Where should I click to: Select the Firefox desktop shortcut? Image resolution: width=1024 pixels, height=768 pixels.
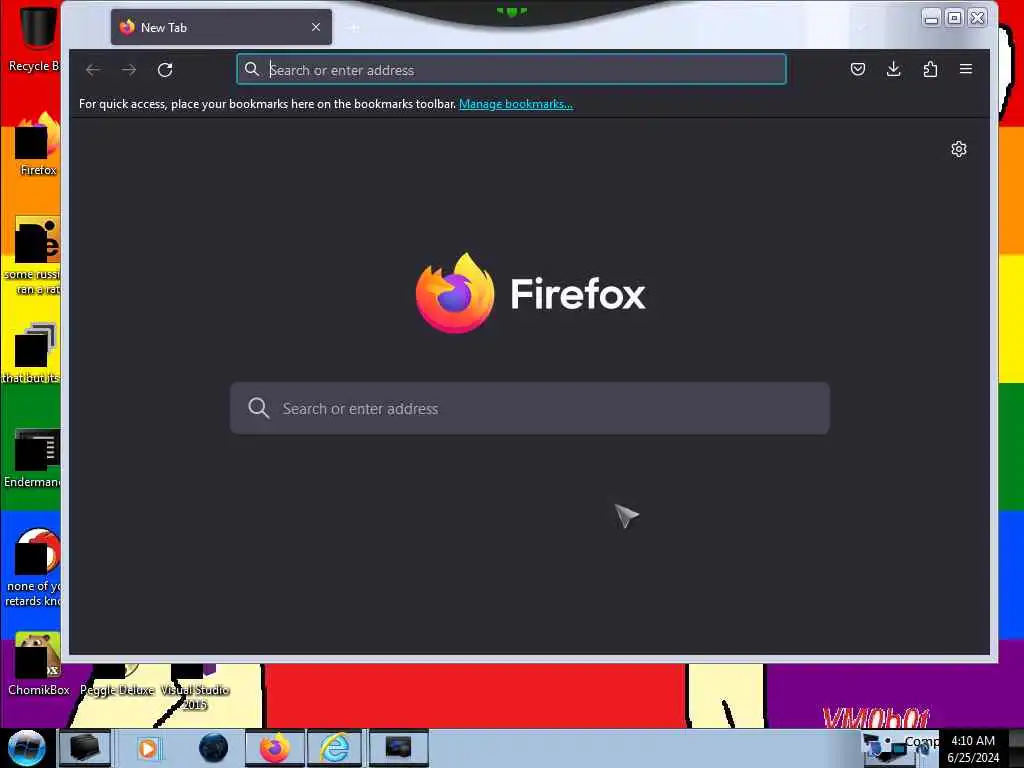point(38,145)
